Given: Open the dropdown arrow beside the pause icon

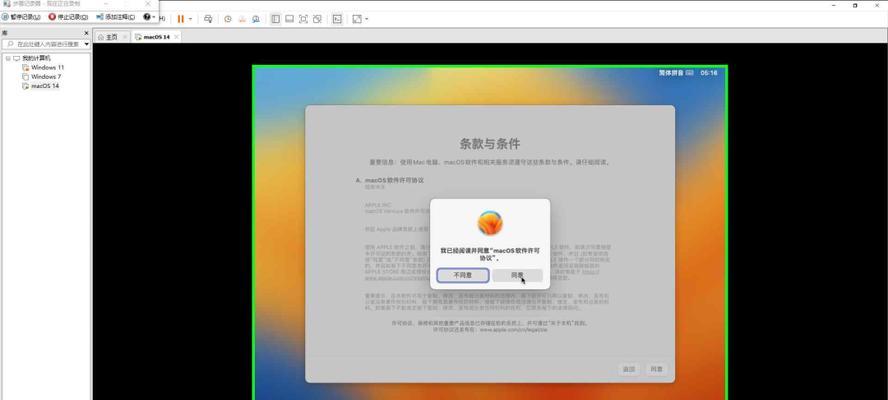Looking at the screenshot, I should pyautogui.click(x=190, y=19).
